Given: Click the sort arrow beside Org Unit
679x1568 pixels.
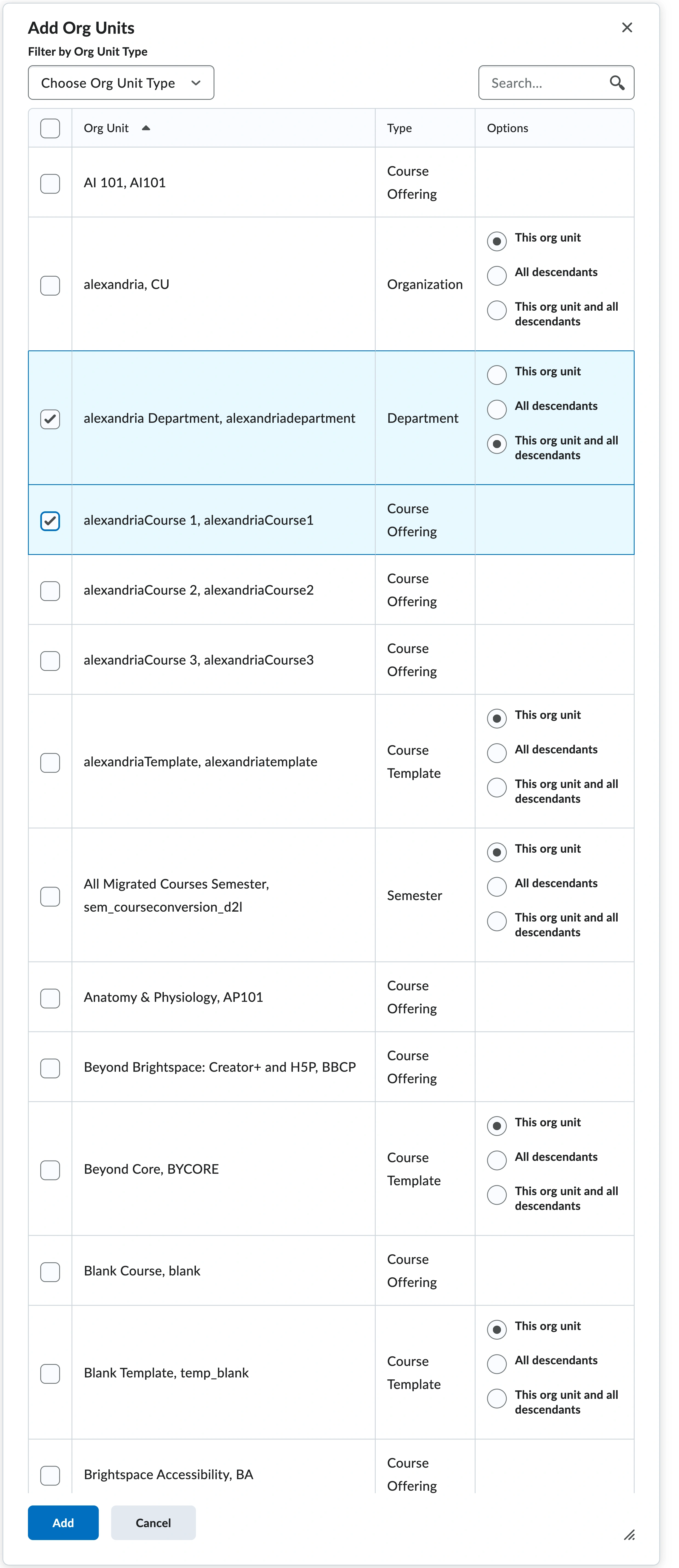Looking at the screenshot, I should point(146,128).
